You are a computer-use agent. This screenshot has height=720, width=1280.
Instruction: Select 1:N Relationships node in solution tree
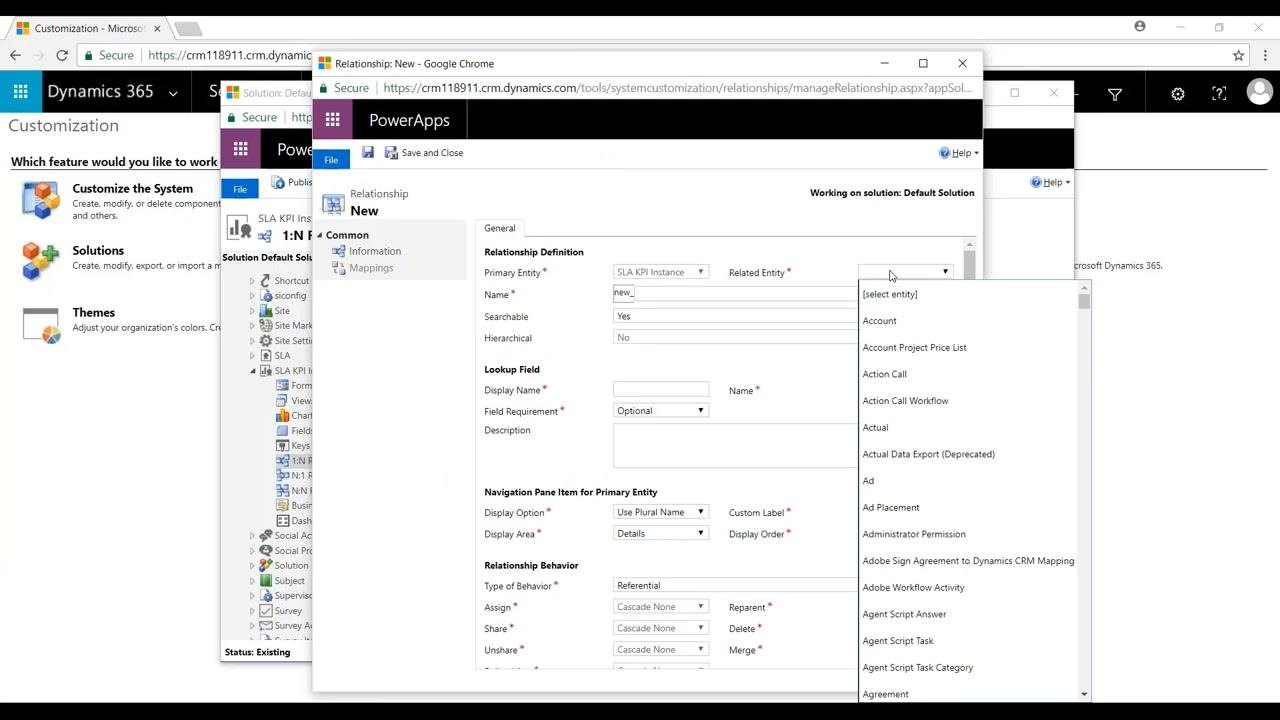coord(299,461)
